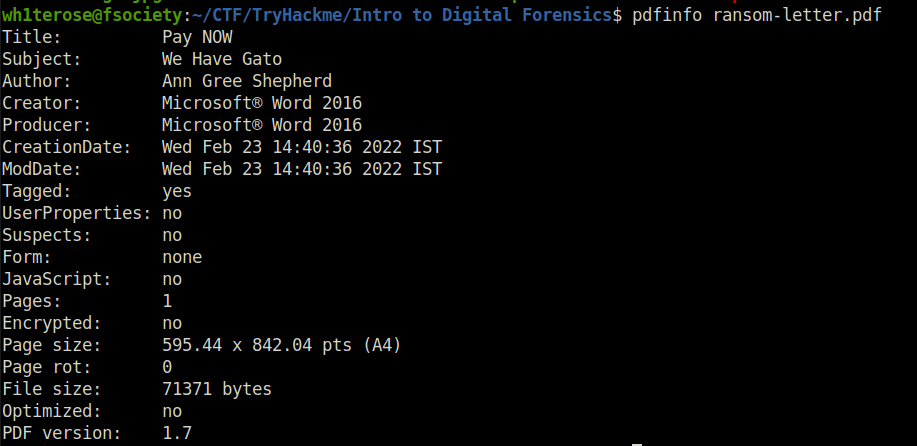
Task: Click the 'File size:' field label
Action: (x=52, y=390)
